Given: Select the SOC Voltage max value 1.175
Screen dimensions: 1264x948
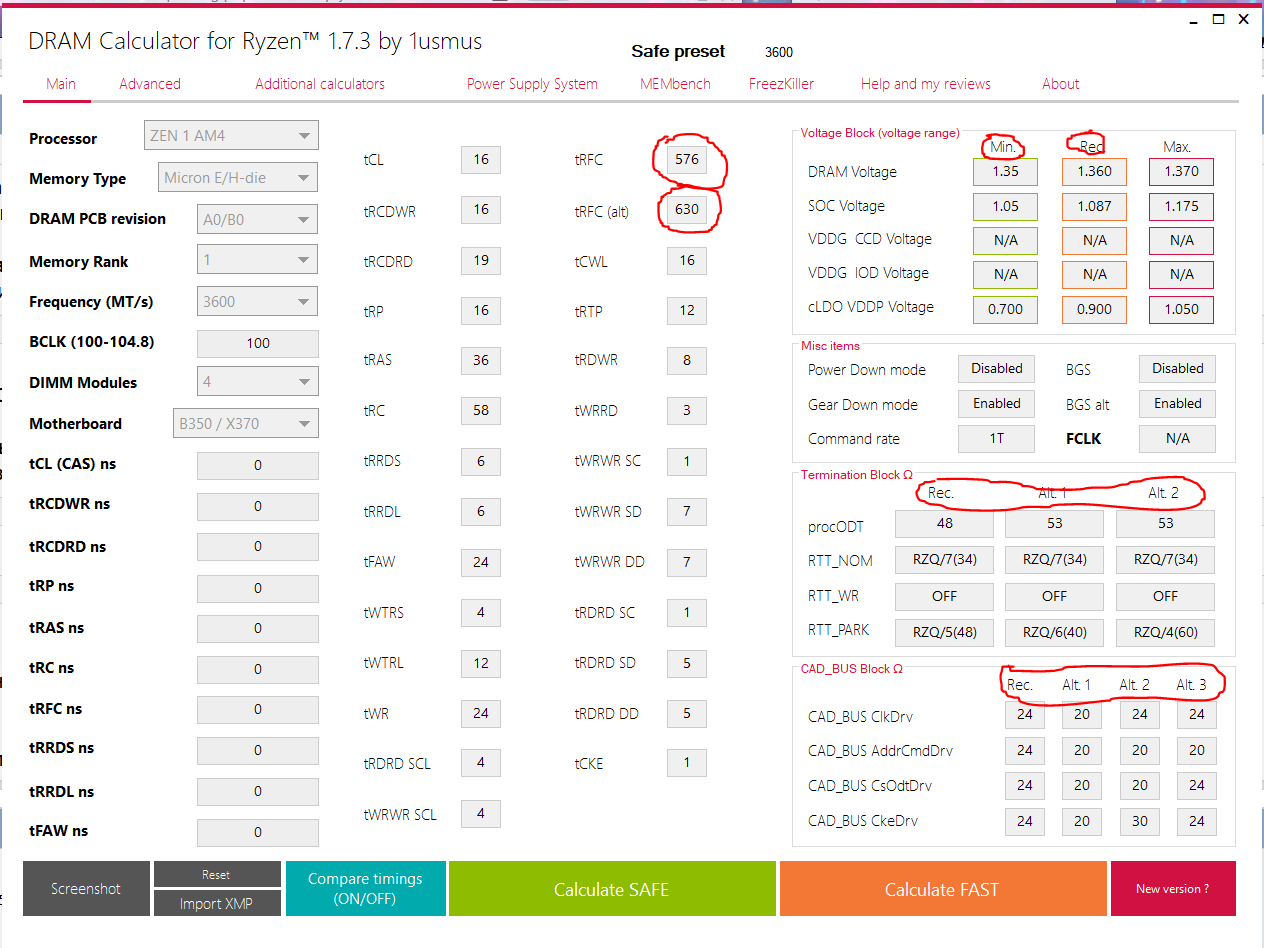Looking at the screenshot, I should click(x=1181, y=207).
